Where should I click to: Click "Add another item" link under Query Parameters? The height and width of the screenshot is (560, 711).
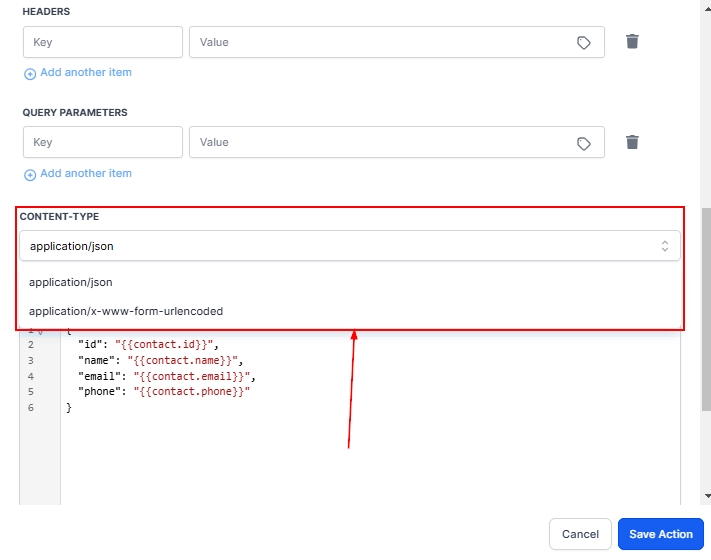tap(86, 173)
